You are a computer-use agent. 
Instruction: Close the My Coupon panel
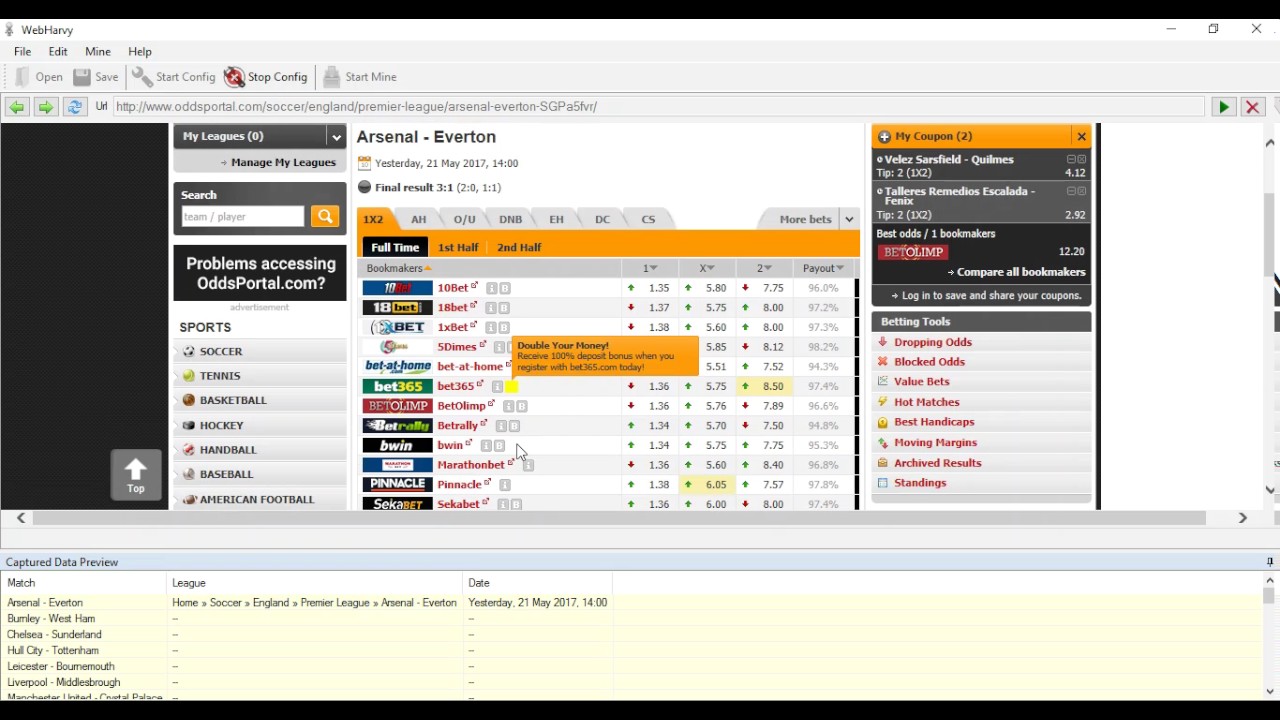pos(1081,136)
